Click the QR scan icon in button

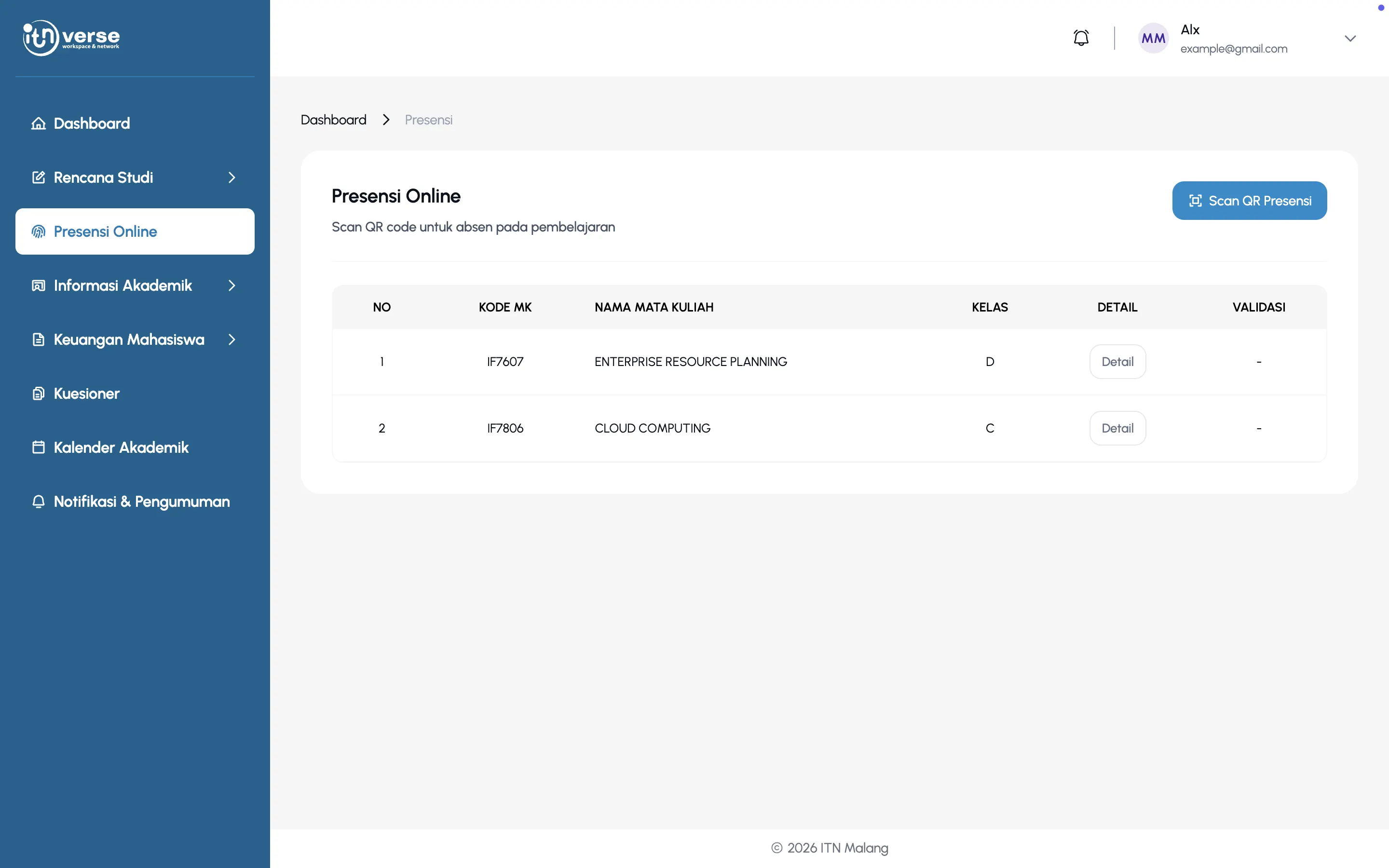(1195, 200)
